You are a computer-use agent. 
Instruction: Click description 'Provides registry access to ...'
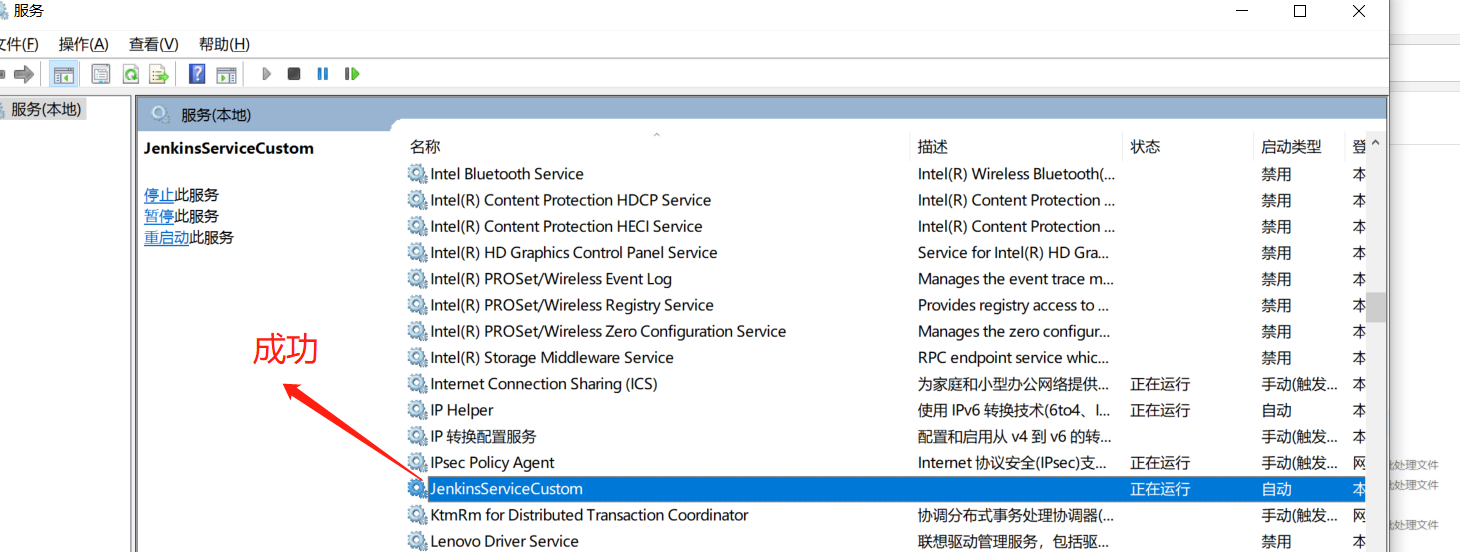tap(1014, 305)
